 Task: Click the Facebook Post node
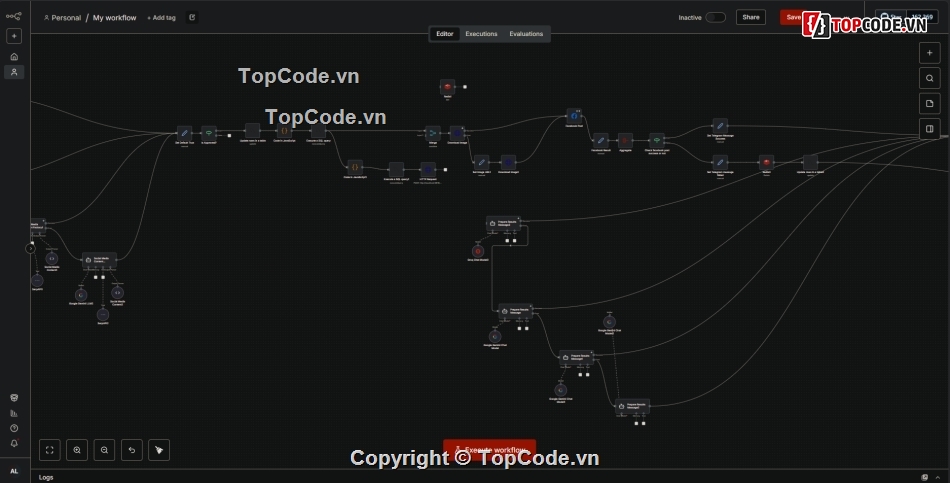click(573, 115)
